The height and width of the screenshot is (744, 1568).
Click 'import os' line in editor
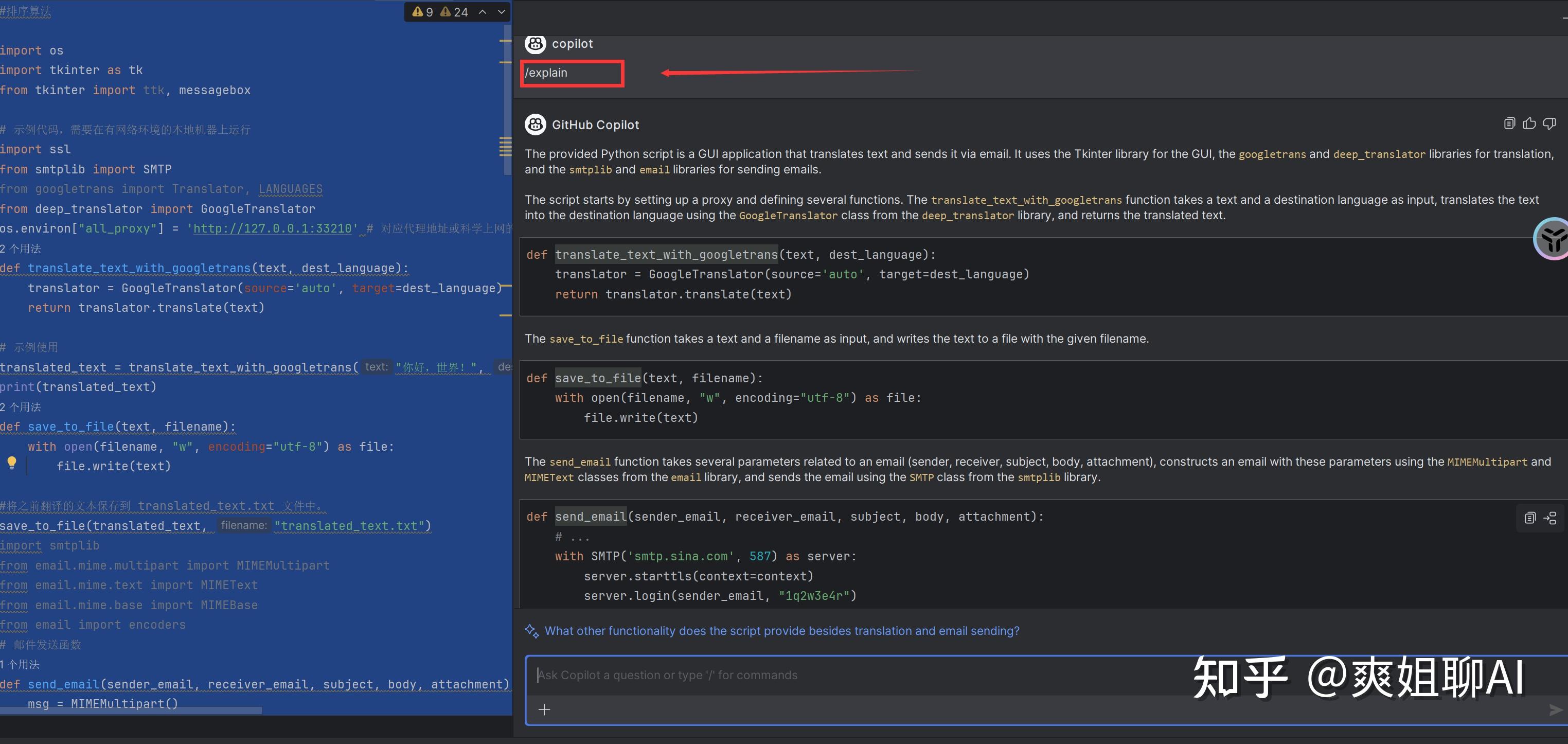tap(32, 50)
